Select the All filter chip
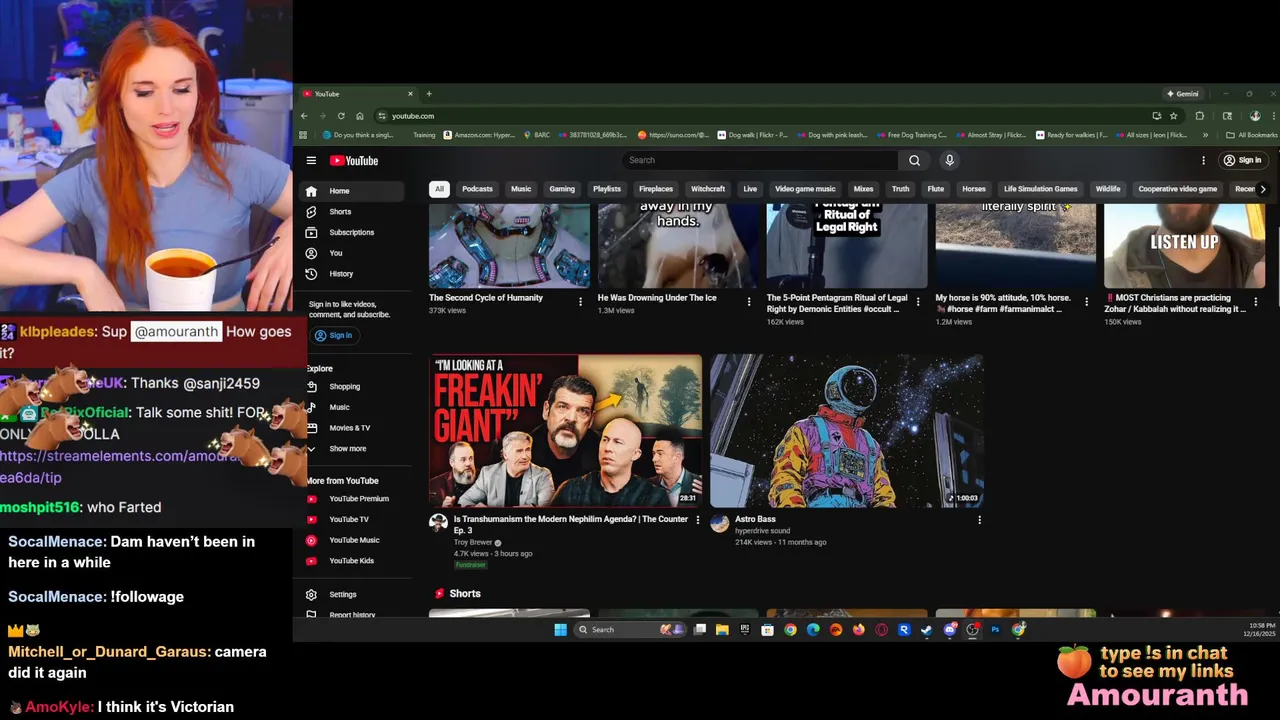Viewport: 1280px width, 720px height. pos(439,189)
